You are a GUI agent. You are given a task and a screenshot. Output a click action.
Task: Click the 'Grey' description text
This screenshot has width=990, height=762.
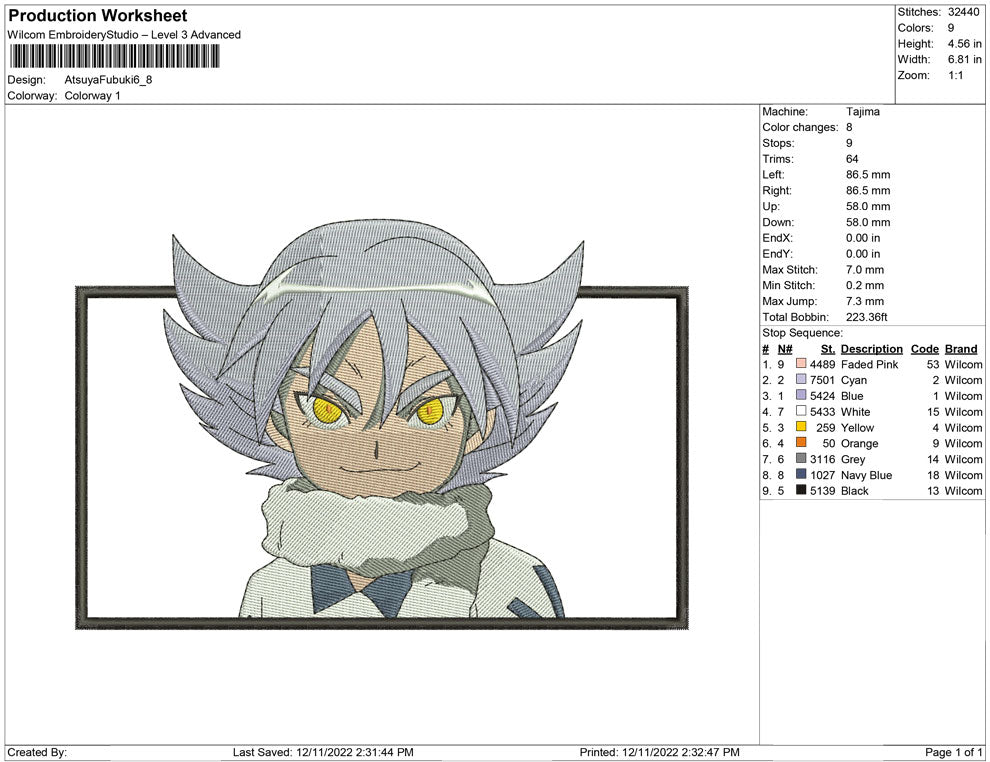[x=853, y=459]
